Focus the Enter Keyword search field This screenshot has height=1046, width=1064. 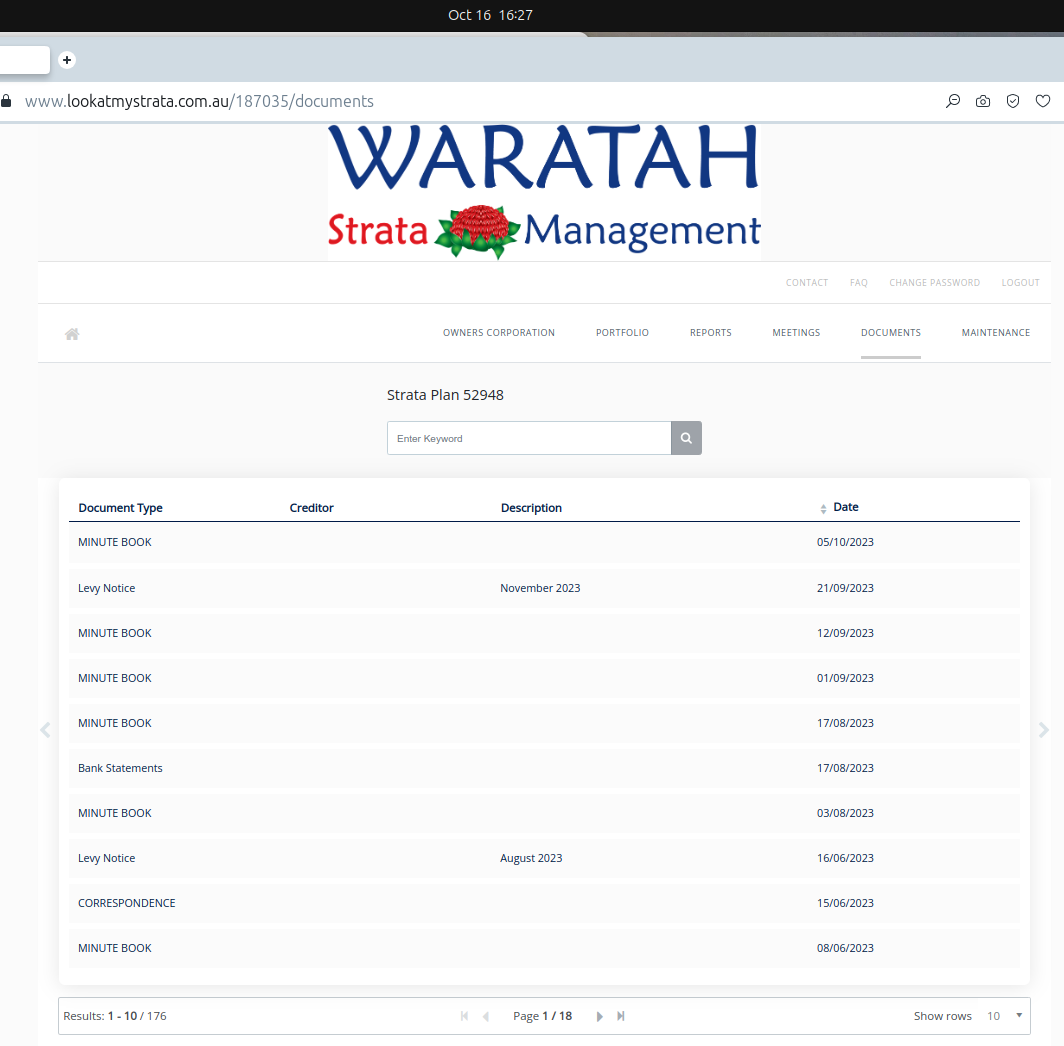pos(529,438)
